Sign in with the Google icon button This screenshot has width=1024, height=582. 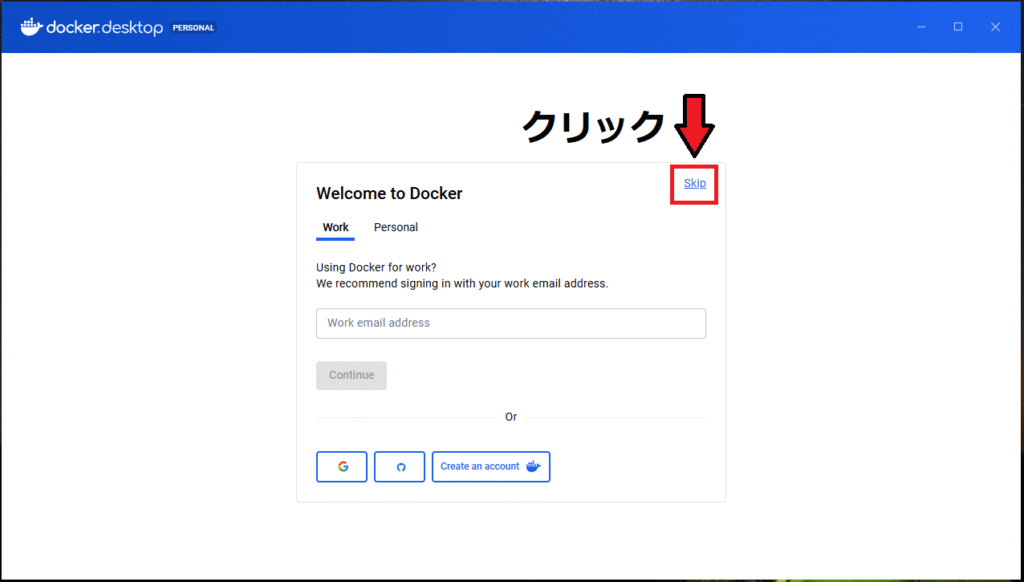[x=342, y=467]
